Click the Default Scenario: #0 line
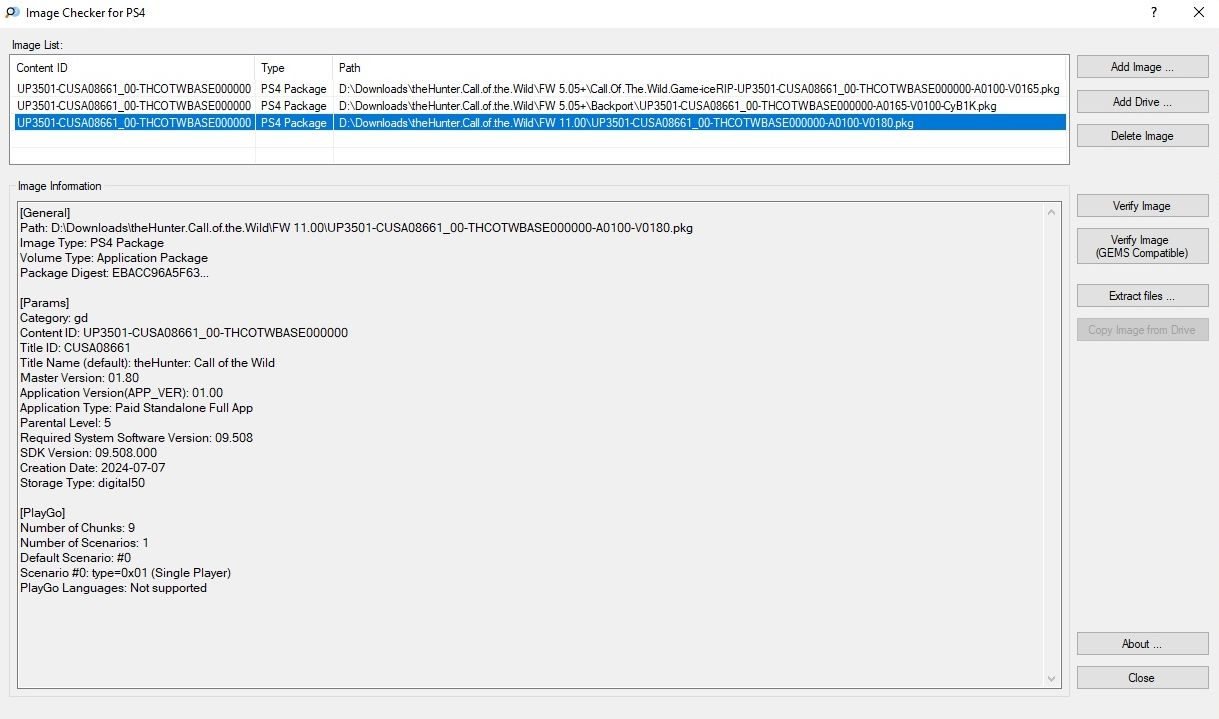This screenshot has width=1219, height=719. click(75, 558)
